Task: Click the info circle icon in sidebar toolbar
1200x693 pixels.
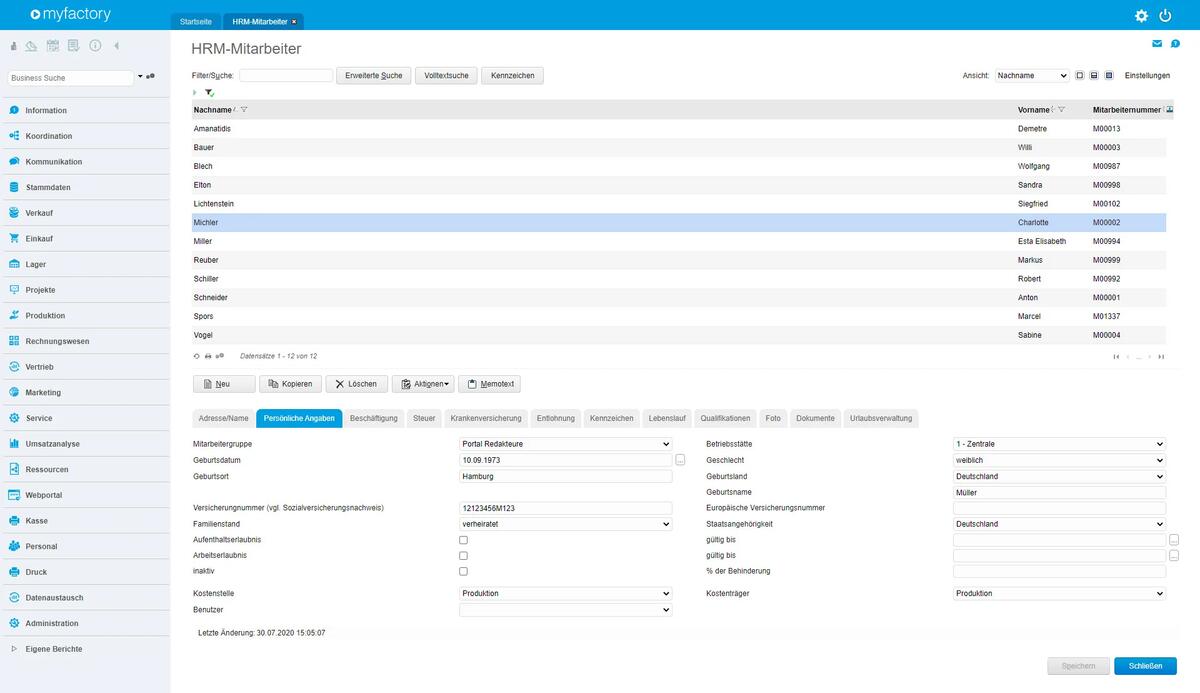Action: (x=95, y=46)
